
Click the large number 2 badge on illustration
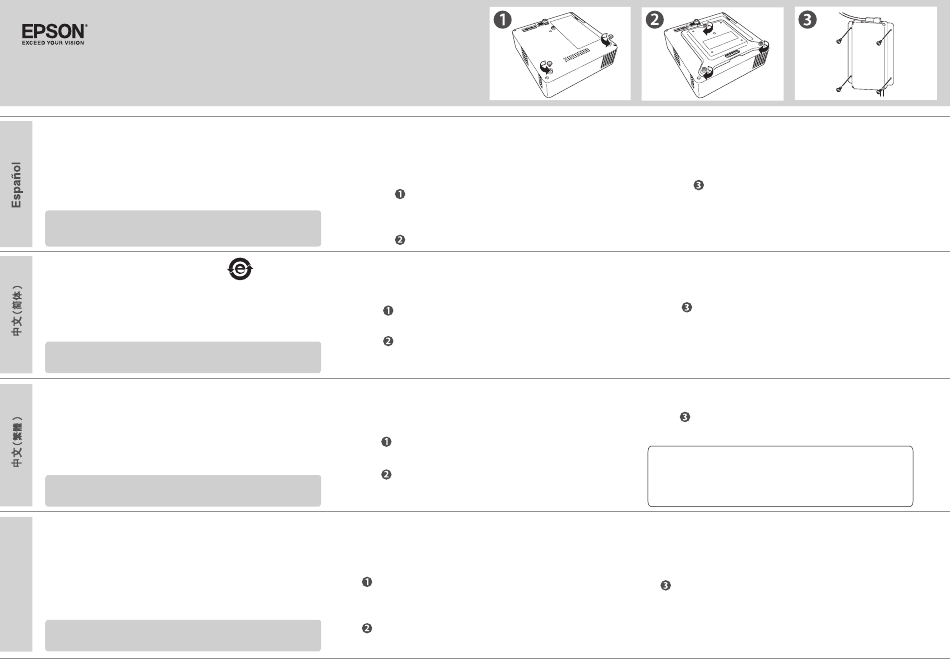tap(655, 20)
